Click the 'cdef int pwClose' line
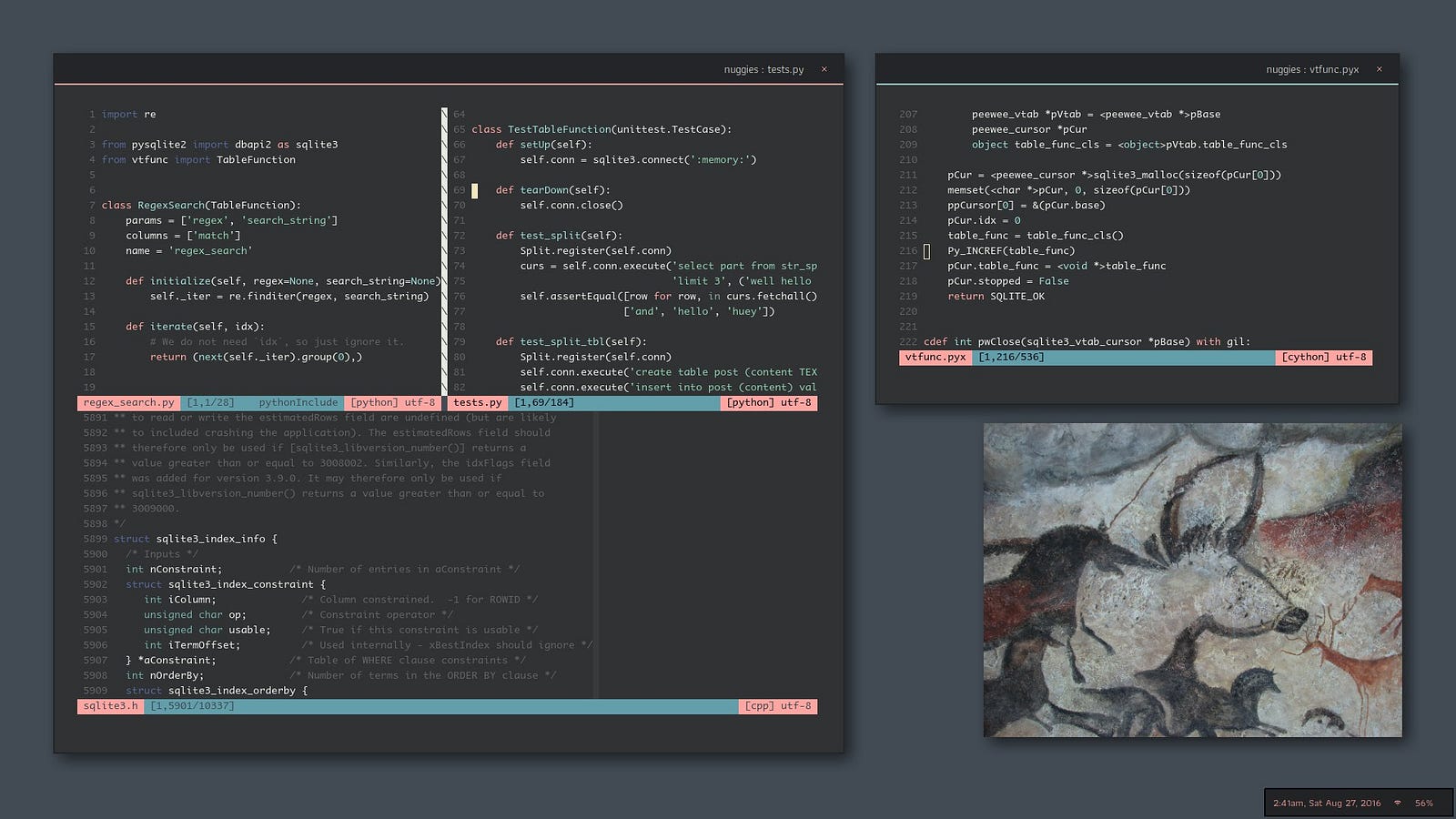 pos(1087,342)
